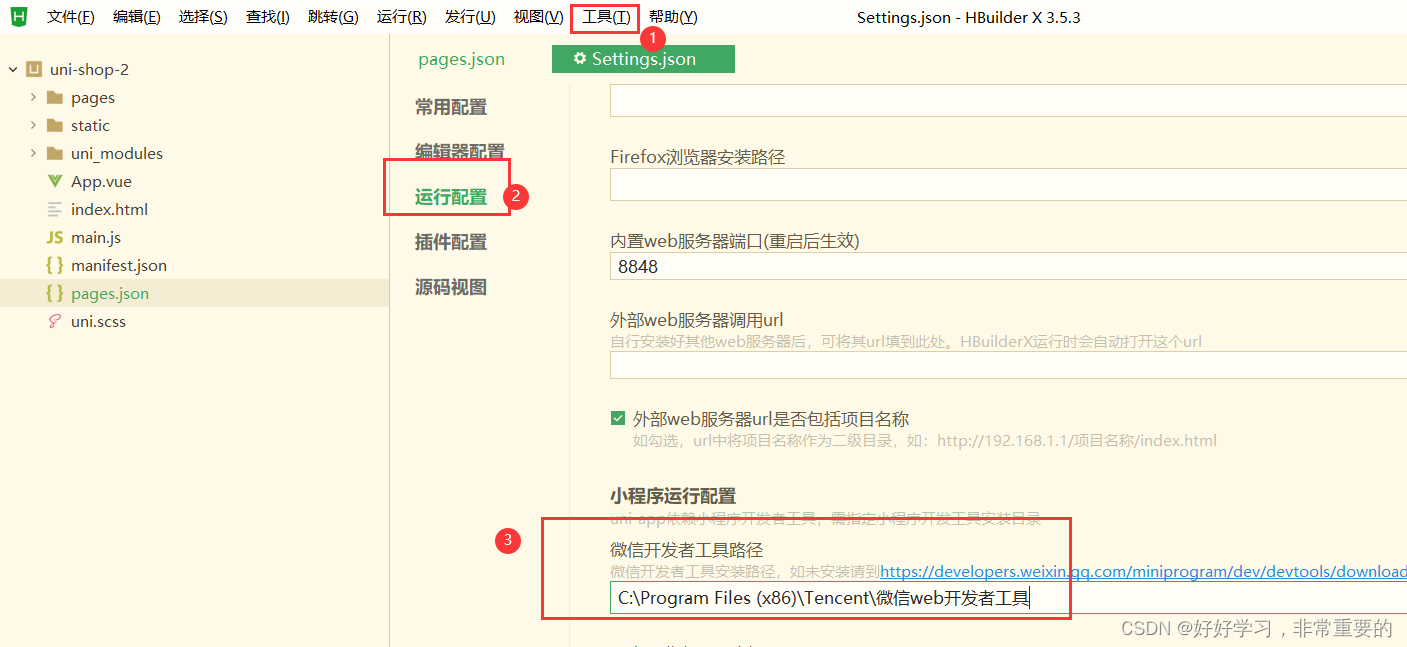Select the JS icon next to main.js
The height and width of the screenshot is (647, 1407).
(x=57, y=237)
